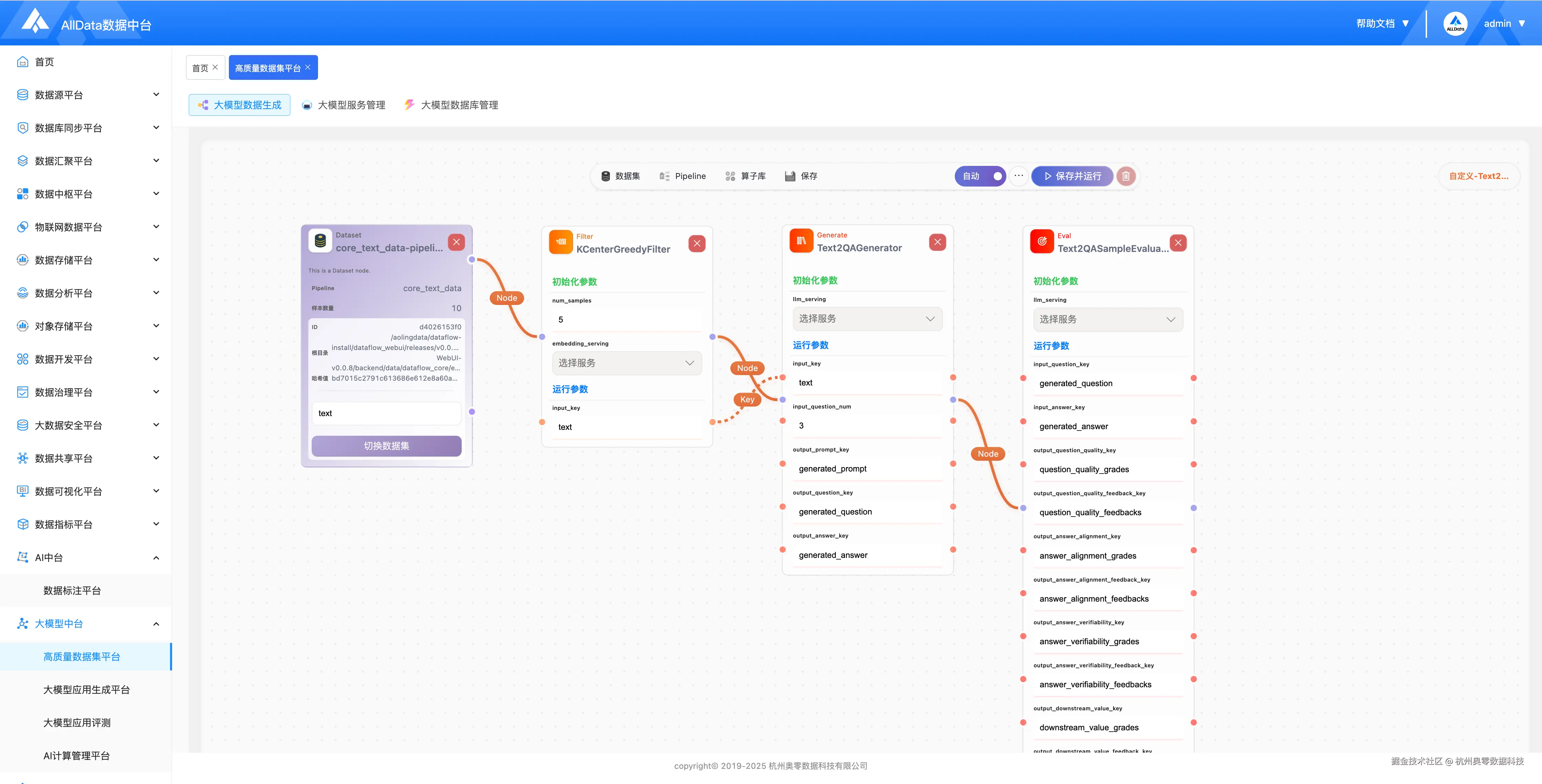The width and height of the screenshot is (1542, 784).
Task: Open embedding_serving 选择服务 dropdown
Action: tap(626, 363)
